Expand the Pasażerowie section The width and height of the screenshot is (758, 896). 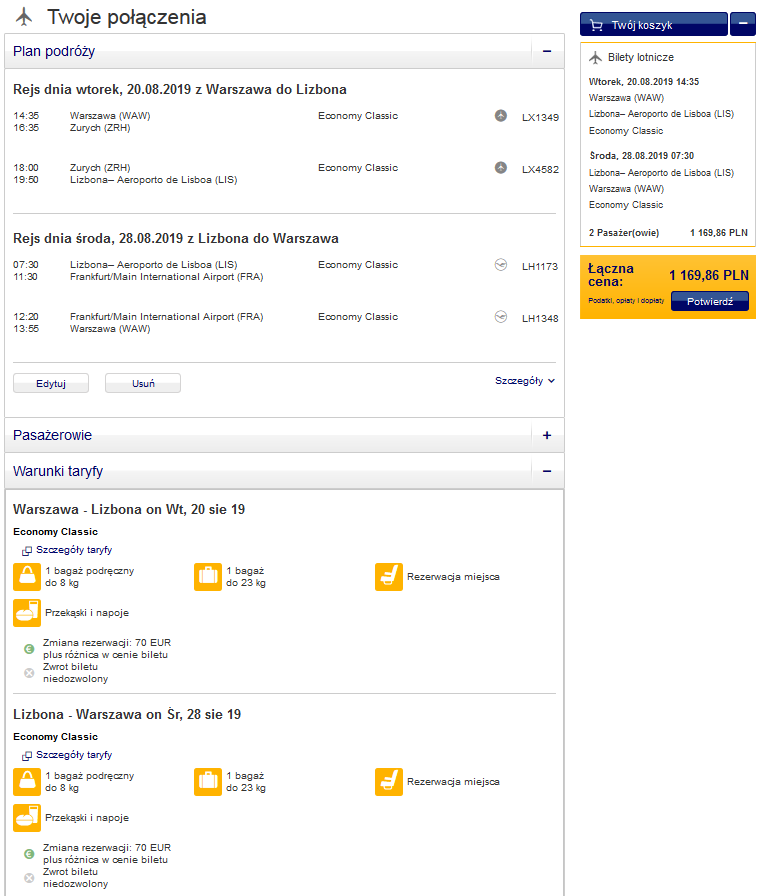click(547, 435)
